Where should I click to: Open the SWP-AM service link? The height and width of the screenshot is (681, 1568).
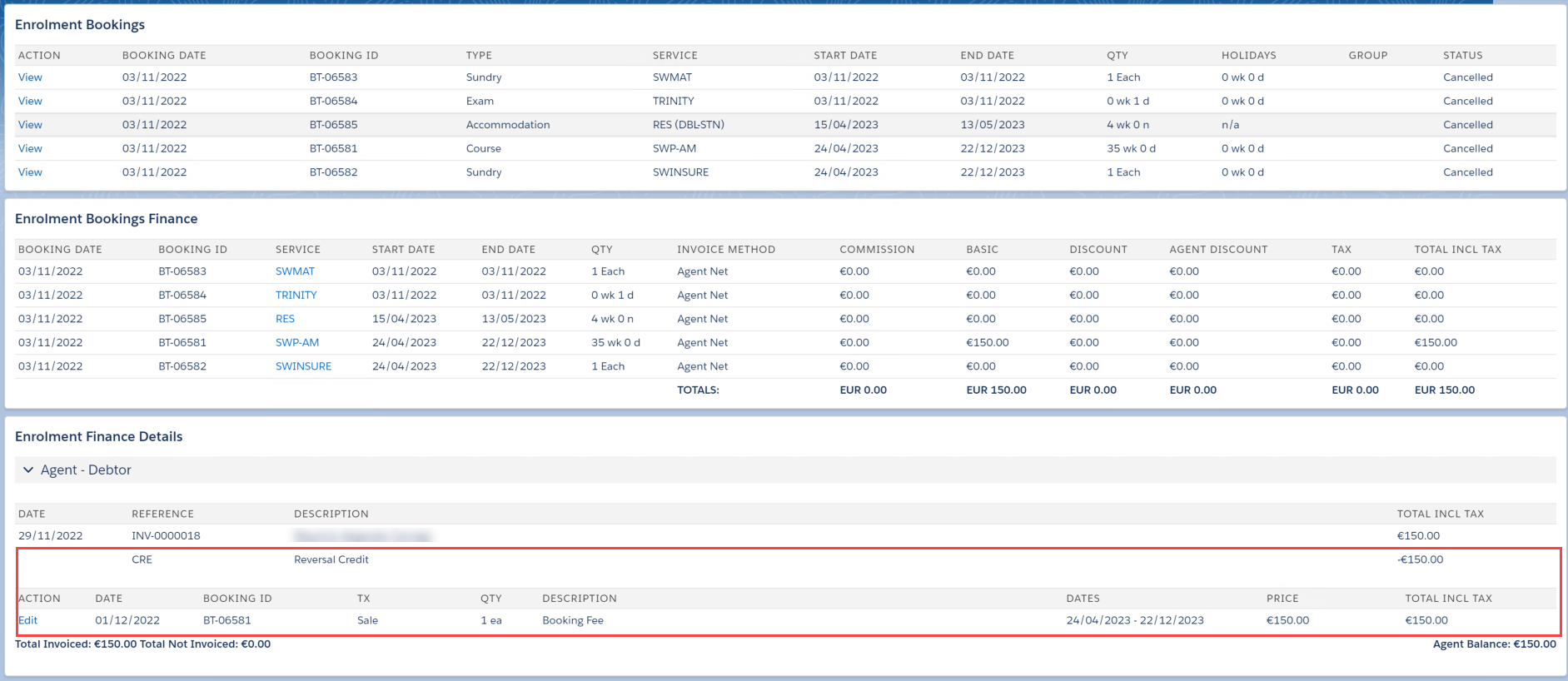coord(297,343)
